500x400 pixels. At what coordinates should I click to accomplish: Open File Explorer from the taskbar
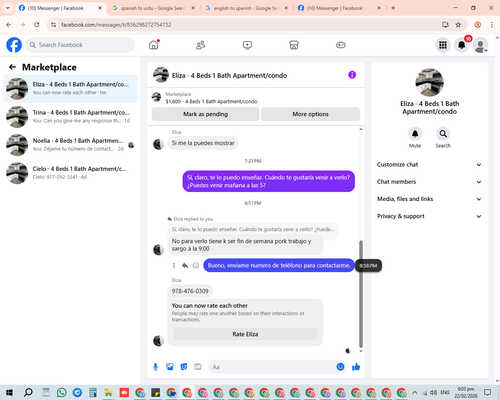(108, 393)
